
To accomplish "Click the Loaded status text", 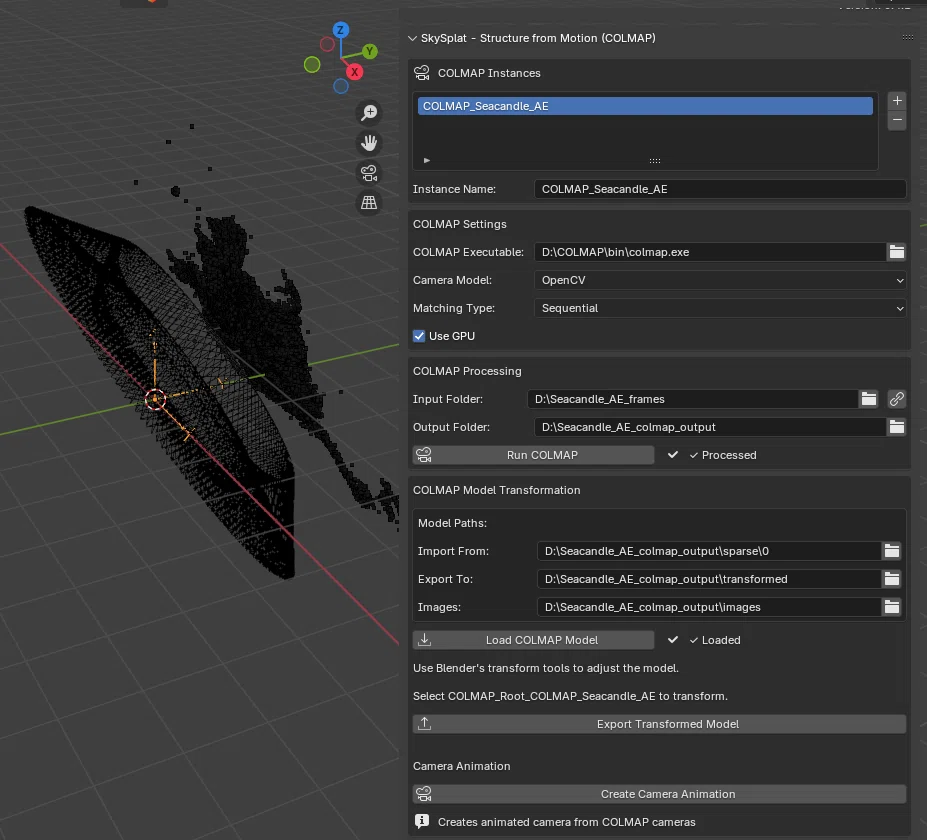I will (x=721, y=640).
